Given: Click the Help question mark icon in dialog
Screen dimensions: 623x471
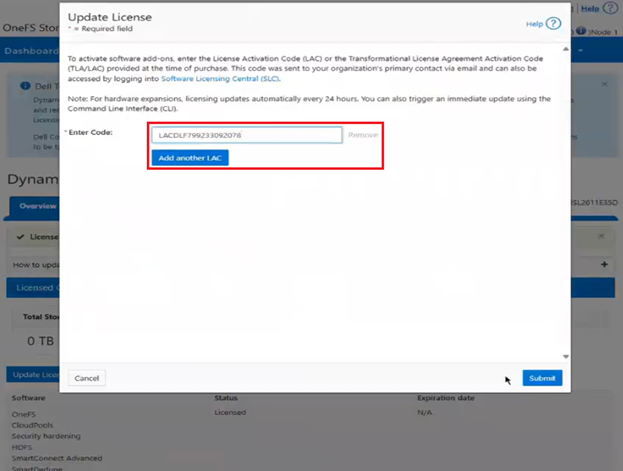Looking at the screenshot, I should (554, 23).
